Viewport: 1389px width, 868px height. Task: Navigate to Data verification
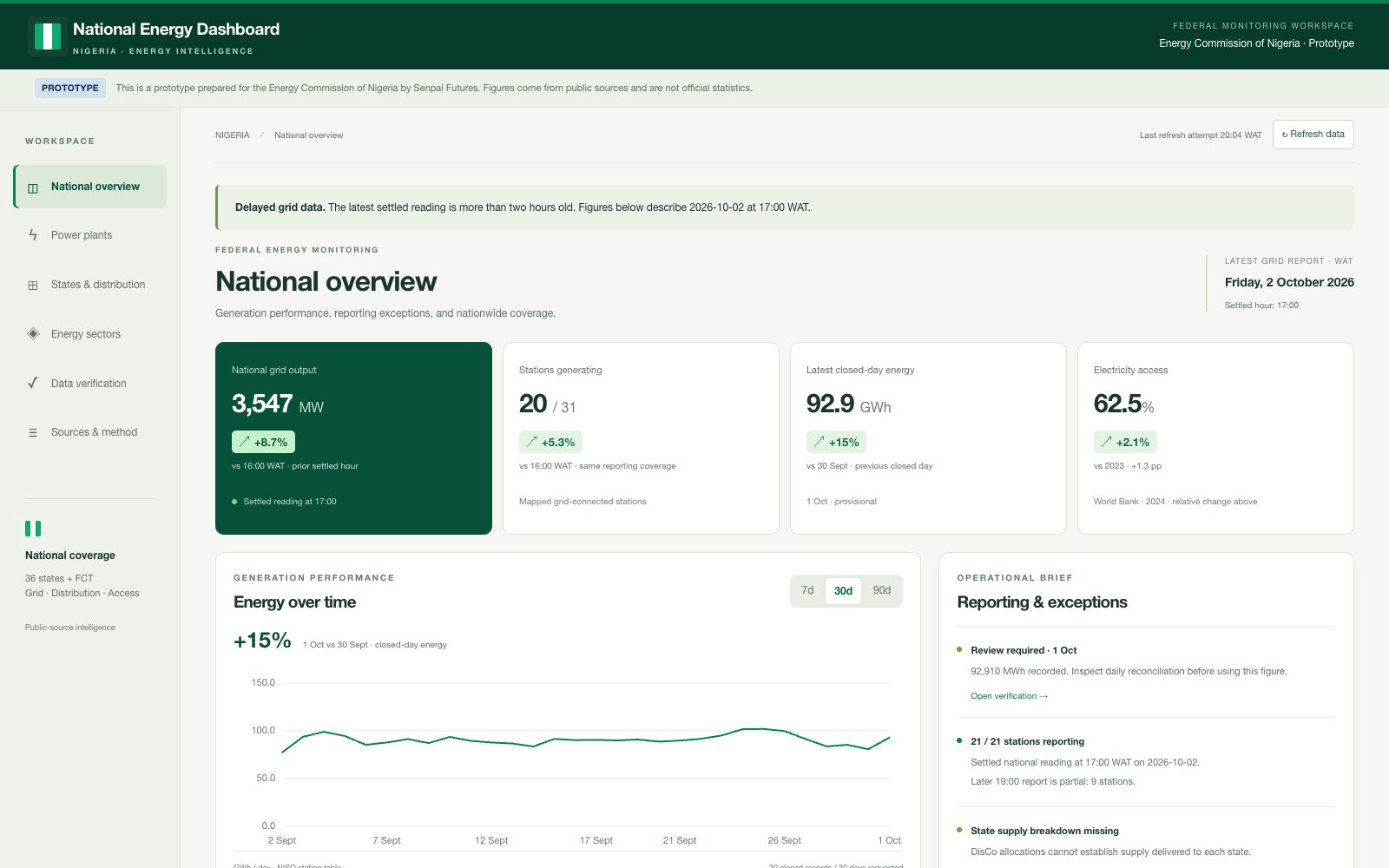[x=90, y=383]
